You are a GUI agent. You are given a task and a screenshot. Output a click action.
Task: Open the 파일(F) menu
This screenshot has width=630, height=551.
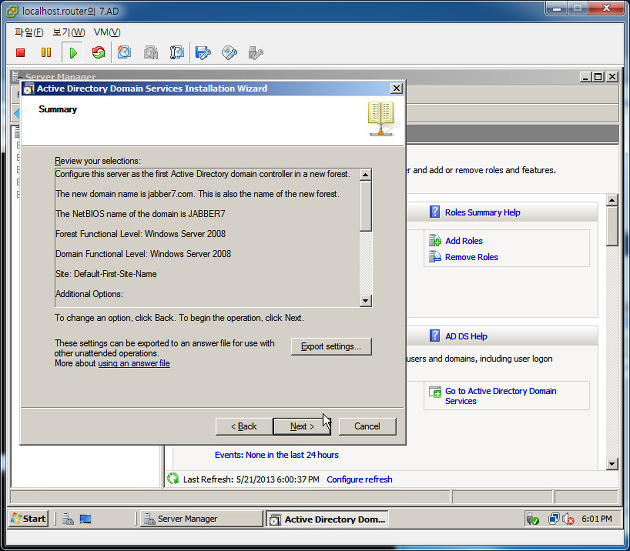[x=29, y=32]
